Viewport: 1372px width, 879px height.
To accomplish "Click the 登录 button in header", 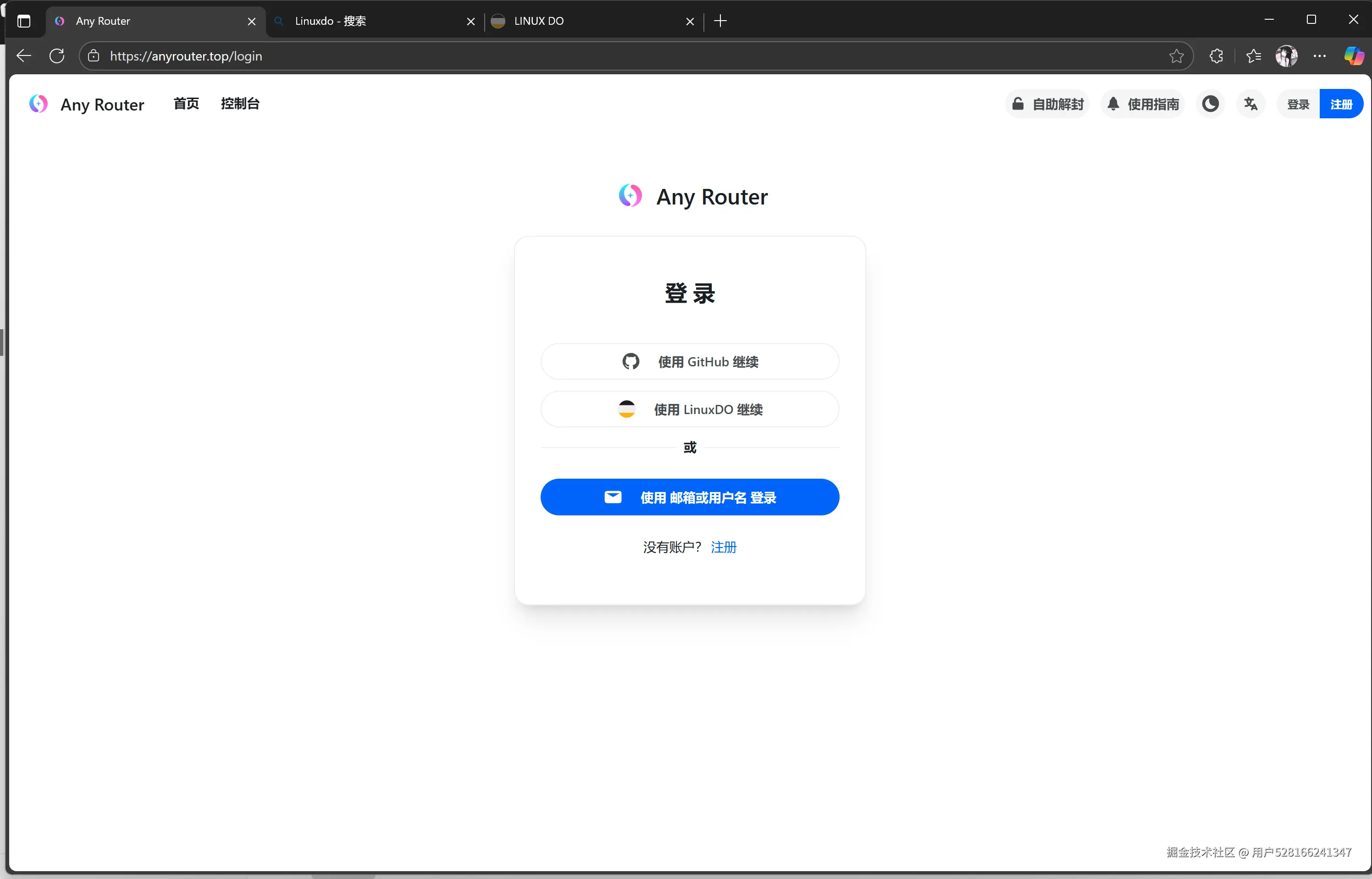I will pos(1298,104).
